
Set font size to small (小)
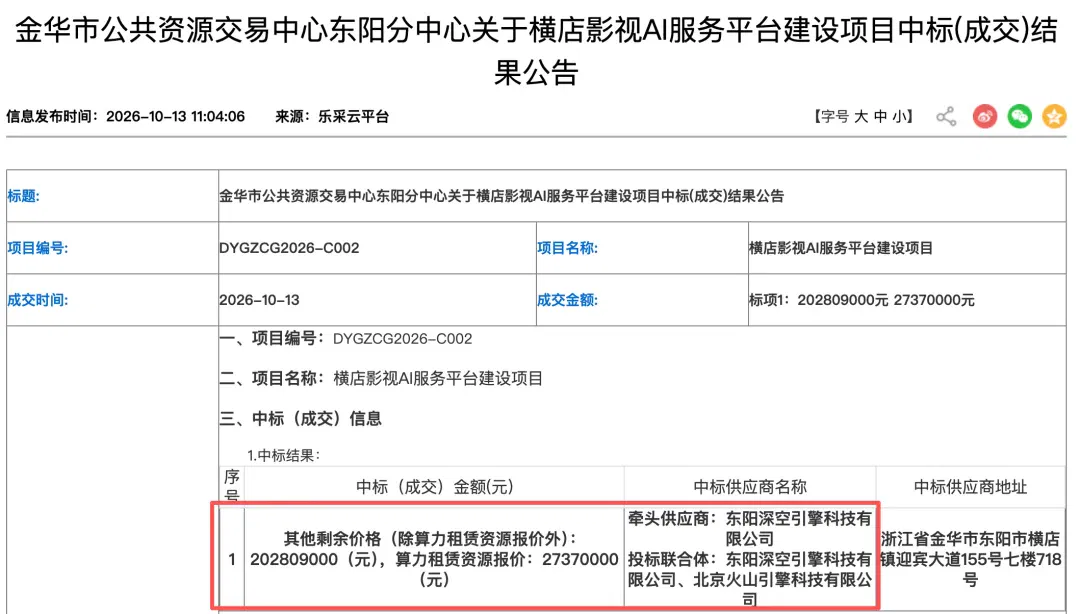point(899,116)
